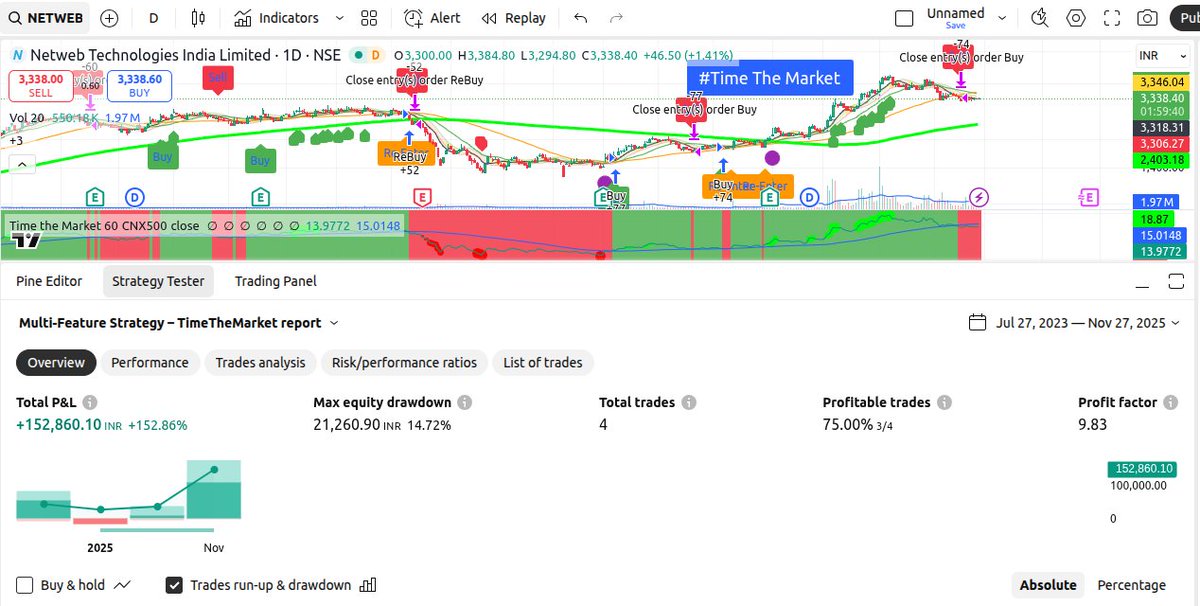Create a new Alert
This screenshot has width=1200, height=606.
432,18
